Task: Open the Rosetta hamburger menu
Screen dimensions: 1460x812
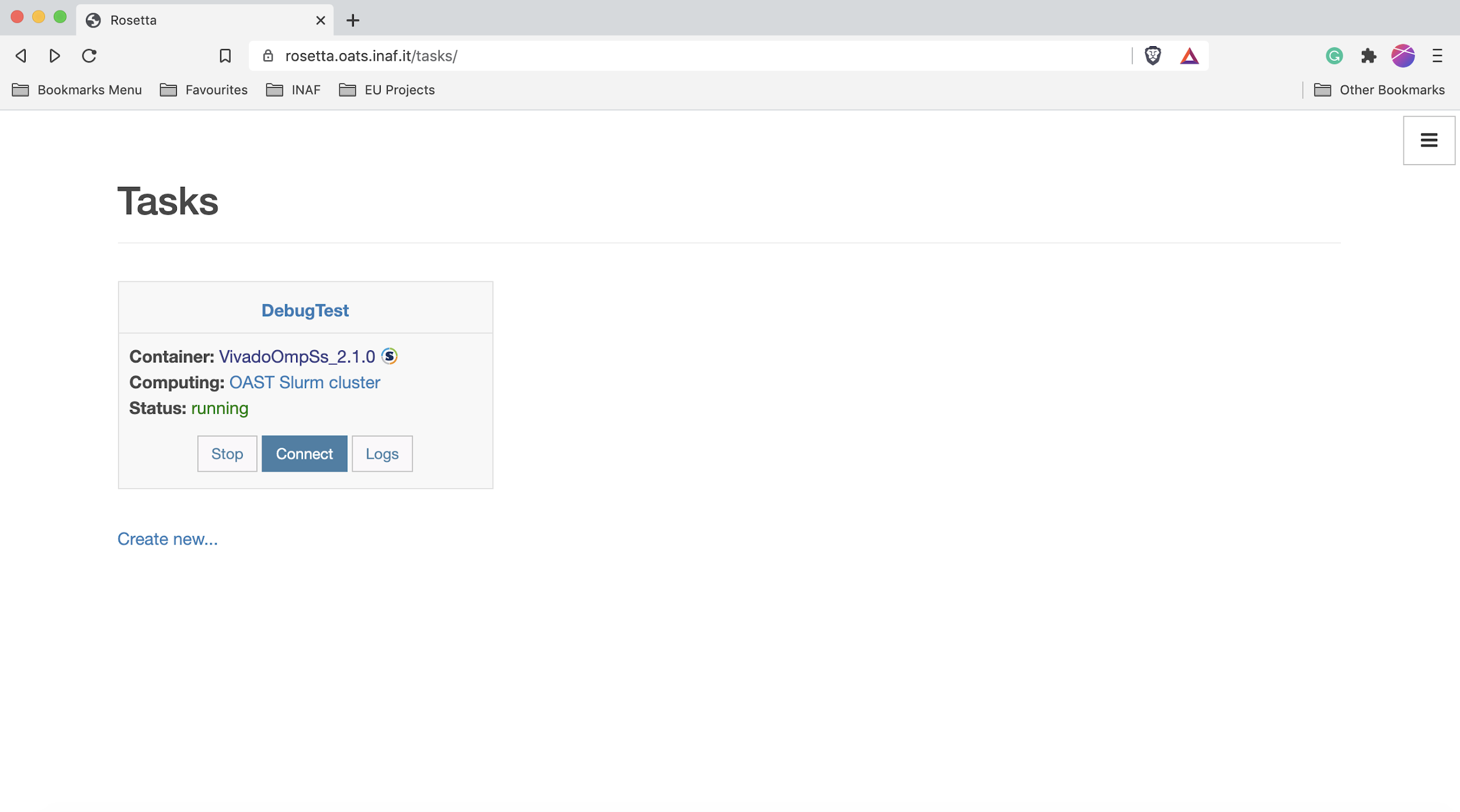Action: 1428,140
